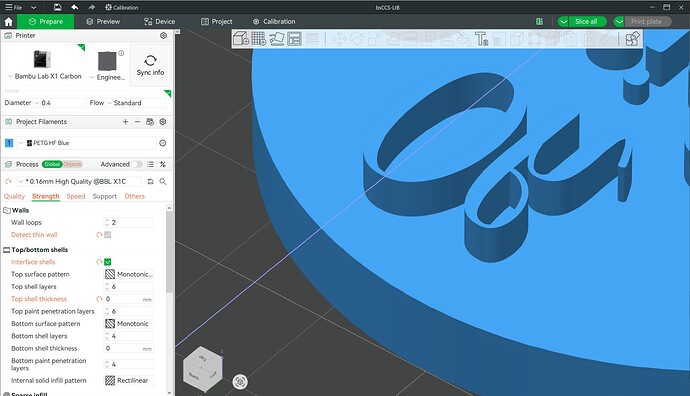
Task: Open Printer settings gear icon
Action: click(163, 36)
